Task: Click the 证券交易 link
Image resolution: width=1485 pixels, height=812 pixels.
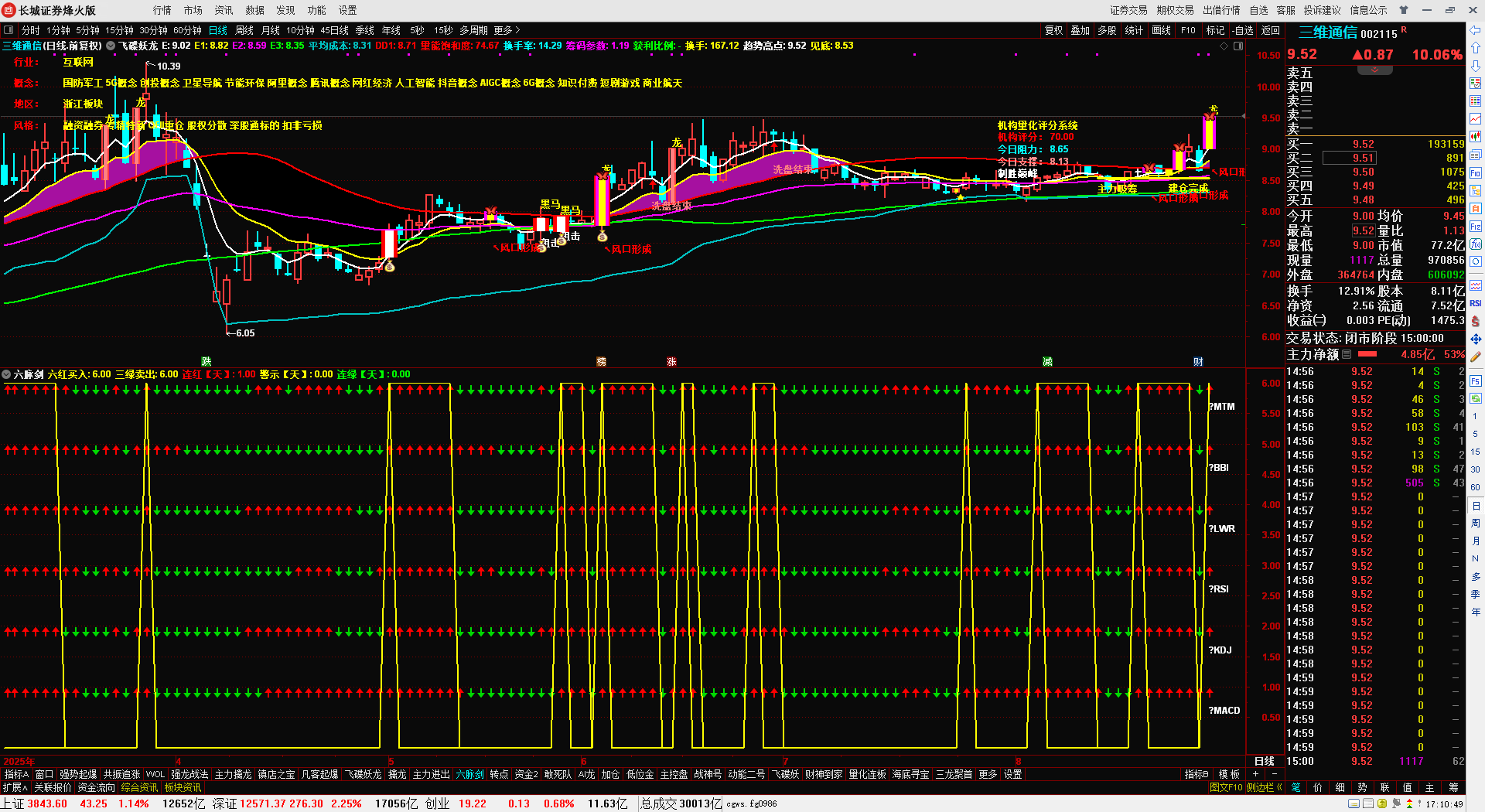Action: 1129,10
